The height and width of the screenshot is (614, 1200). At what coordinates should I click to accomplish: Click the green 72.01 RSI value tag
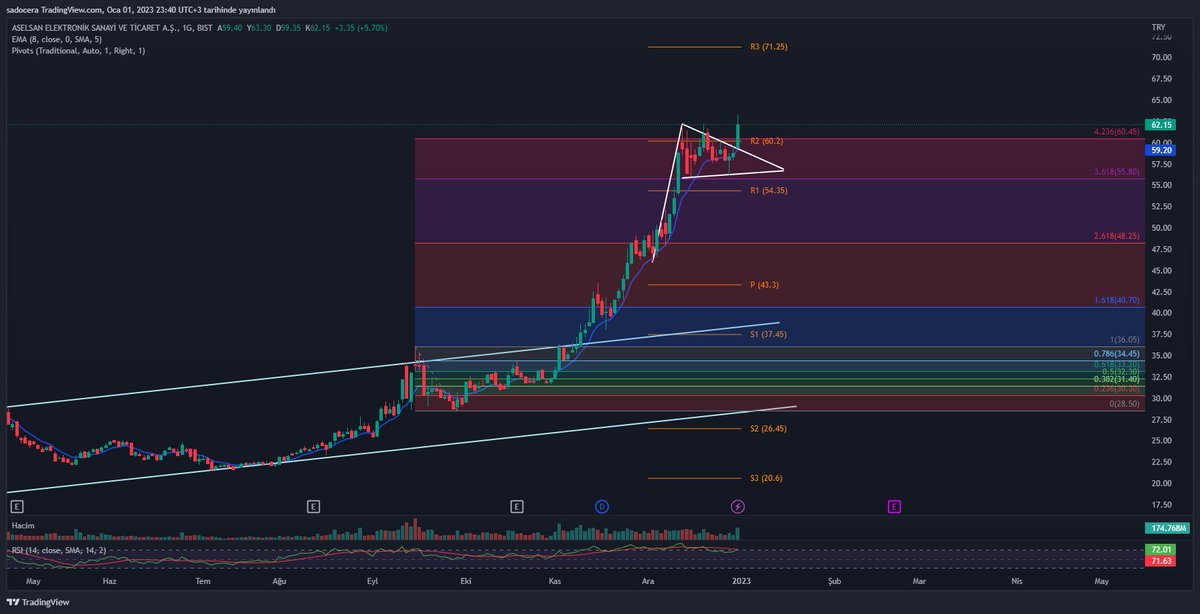(1162, 550)
